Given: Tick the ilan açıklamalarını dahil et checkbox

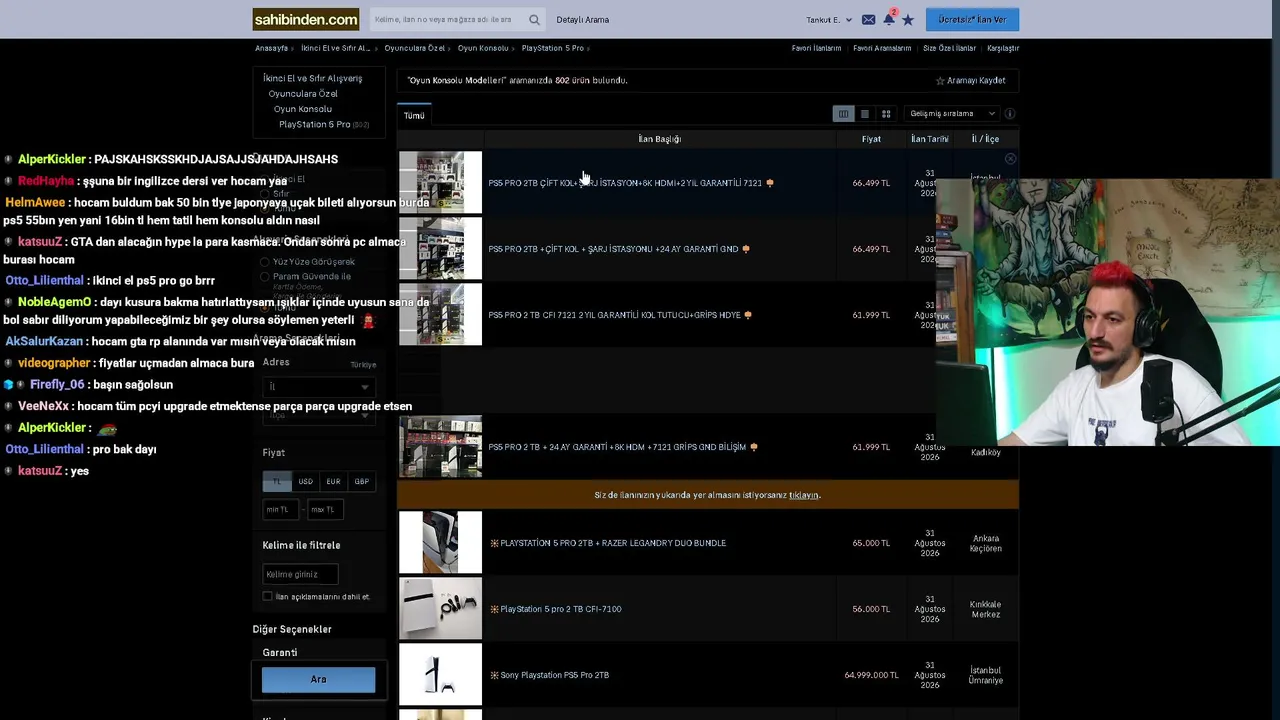Looking at the screenshot, I should point(267,597).
